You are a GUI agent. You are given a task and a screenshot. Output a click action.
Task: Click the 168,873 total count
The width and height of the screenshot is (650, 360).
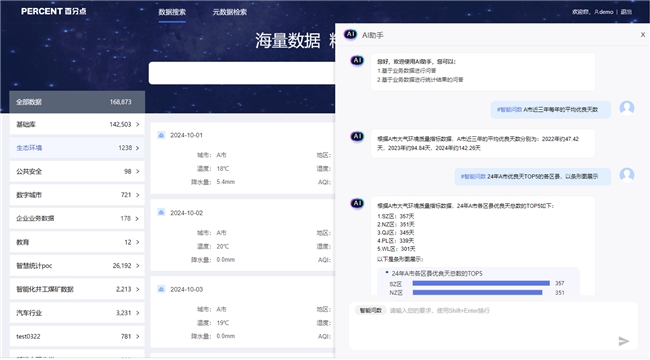click(x=120, y=102)
